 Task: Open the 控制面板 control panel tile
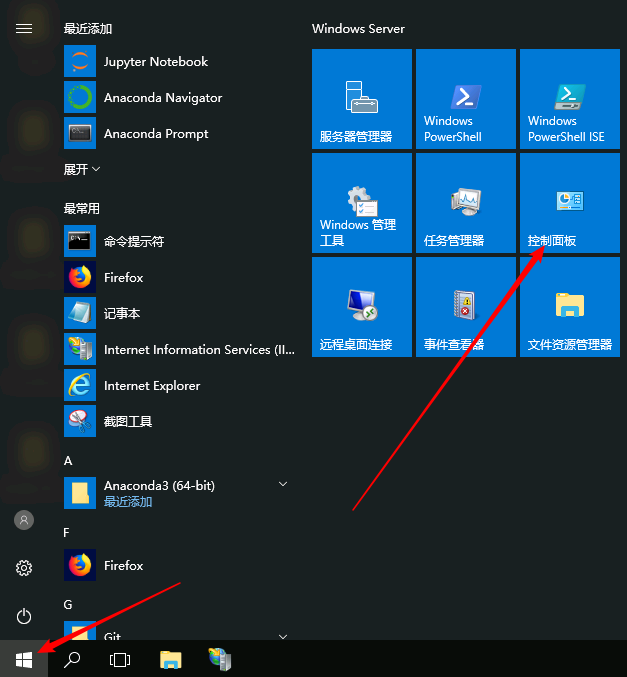[570, 203]
